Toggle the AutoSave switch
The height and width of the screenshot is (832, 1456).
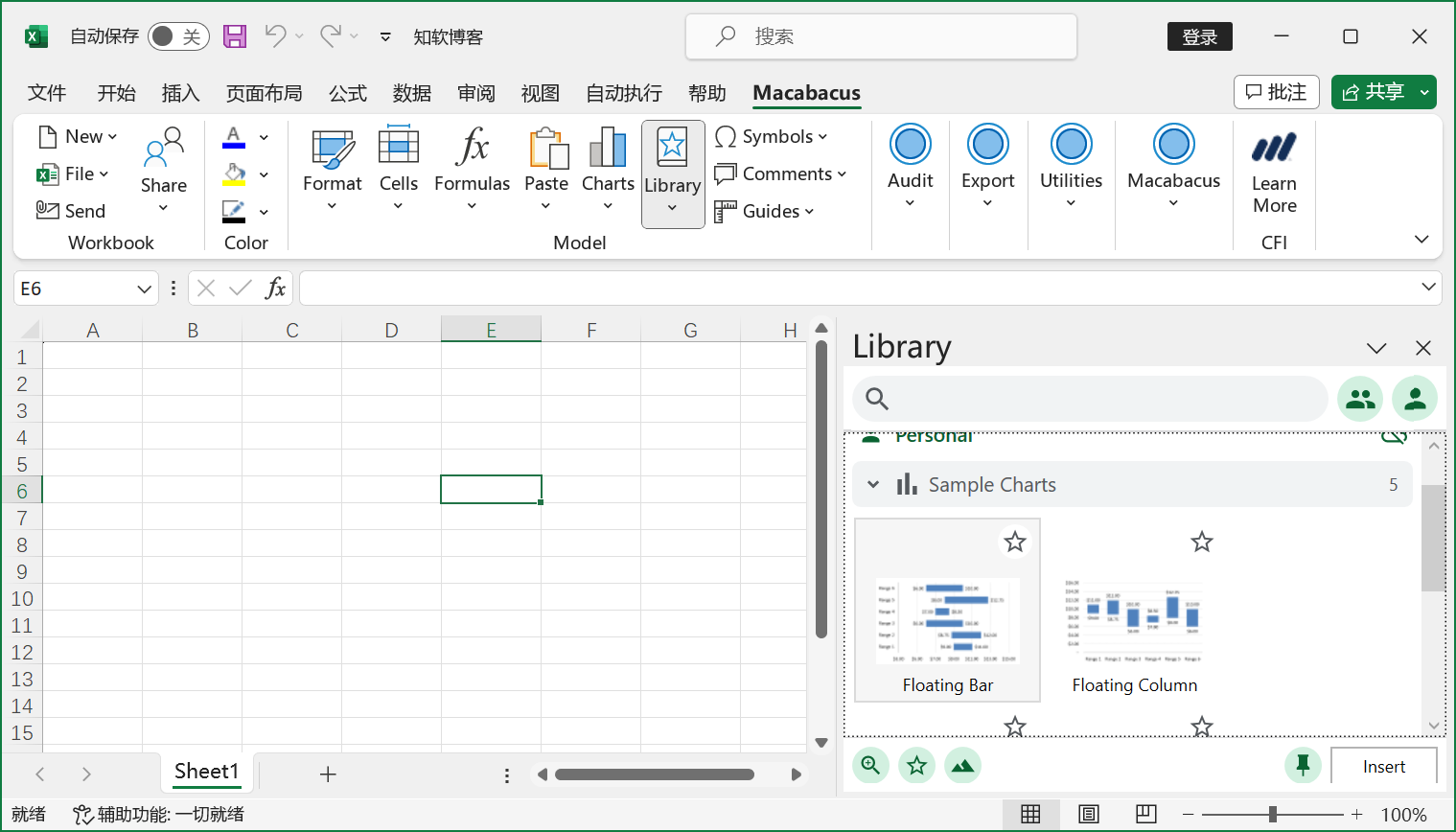pos(179,36)
